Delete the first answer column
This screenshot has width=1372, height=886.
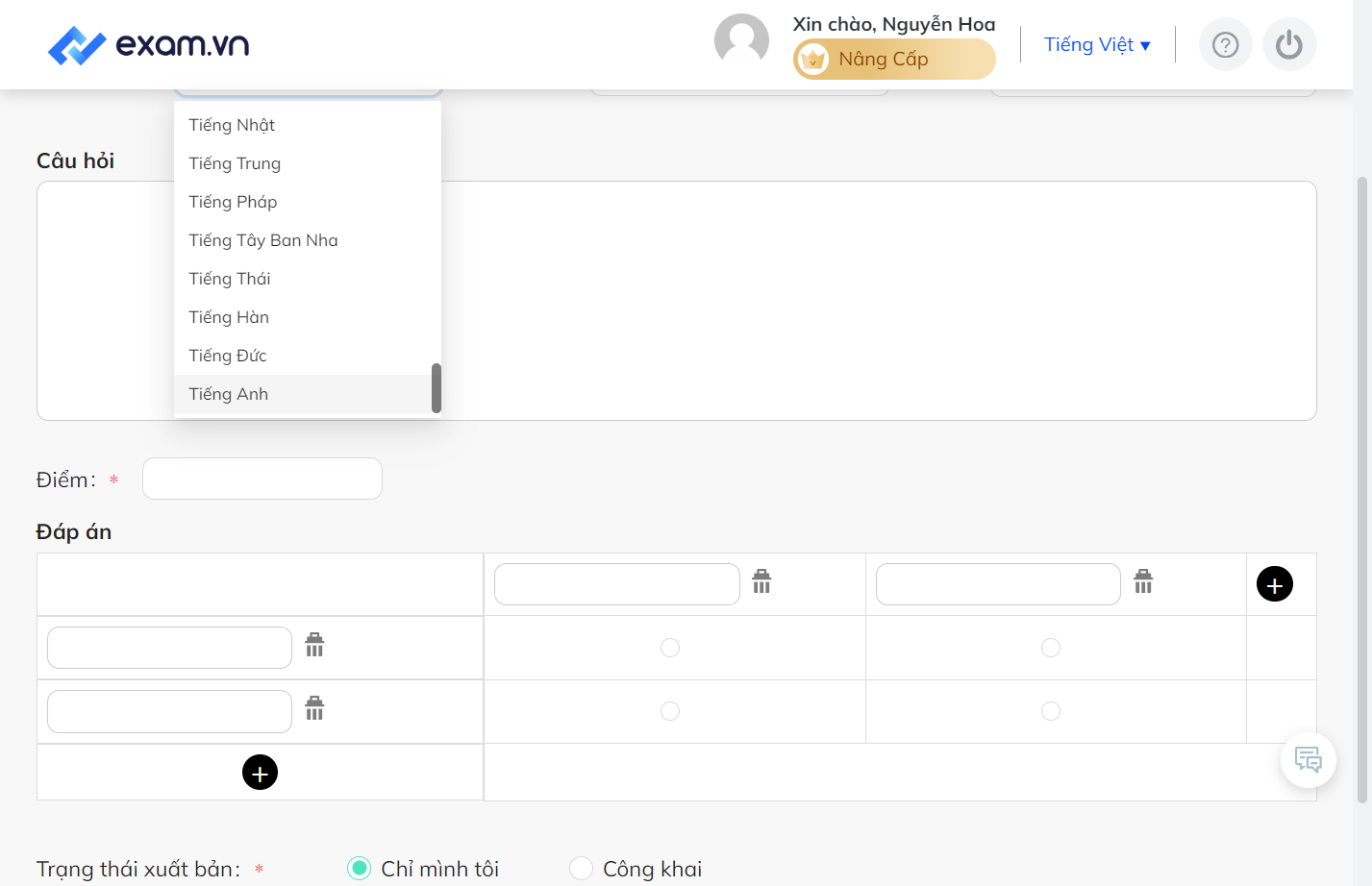click(x=761, y=581)
